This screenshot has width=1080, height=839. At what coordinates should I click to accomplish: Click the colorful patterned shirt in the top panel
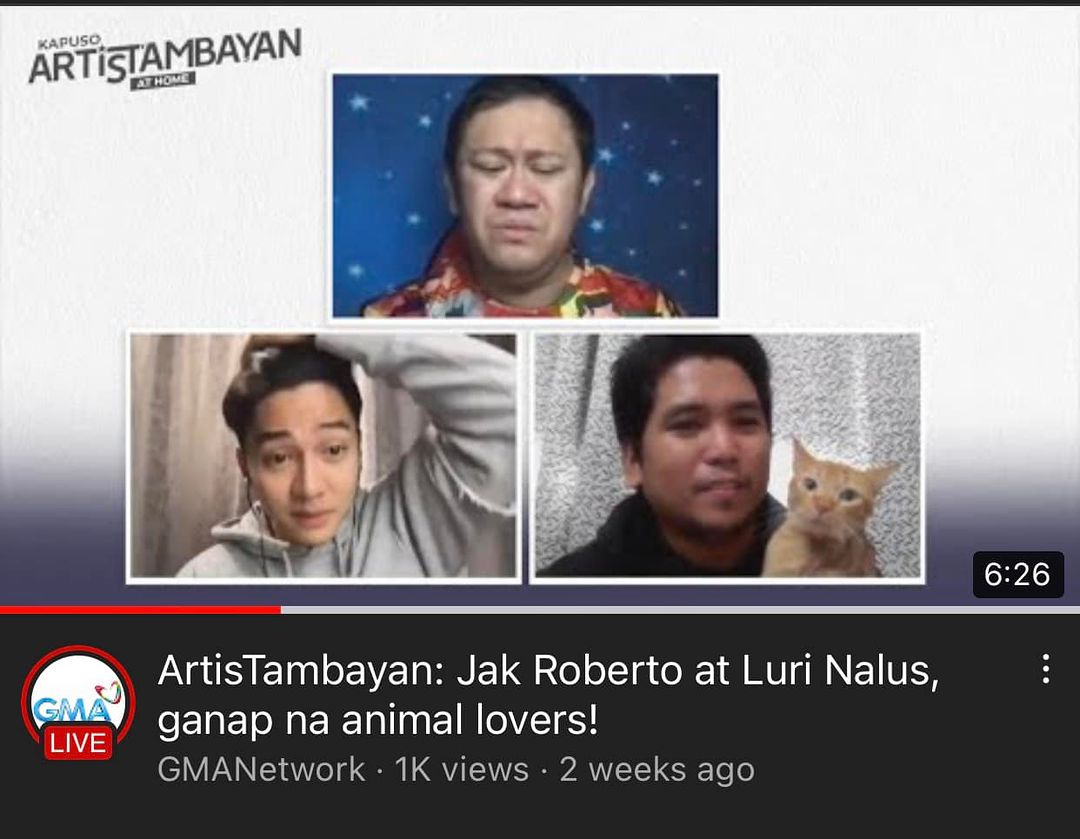tap(523, 288)
